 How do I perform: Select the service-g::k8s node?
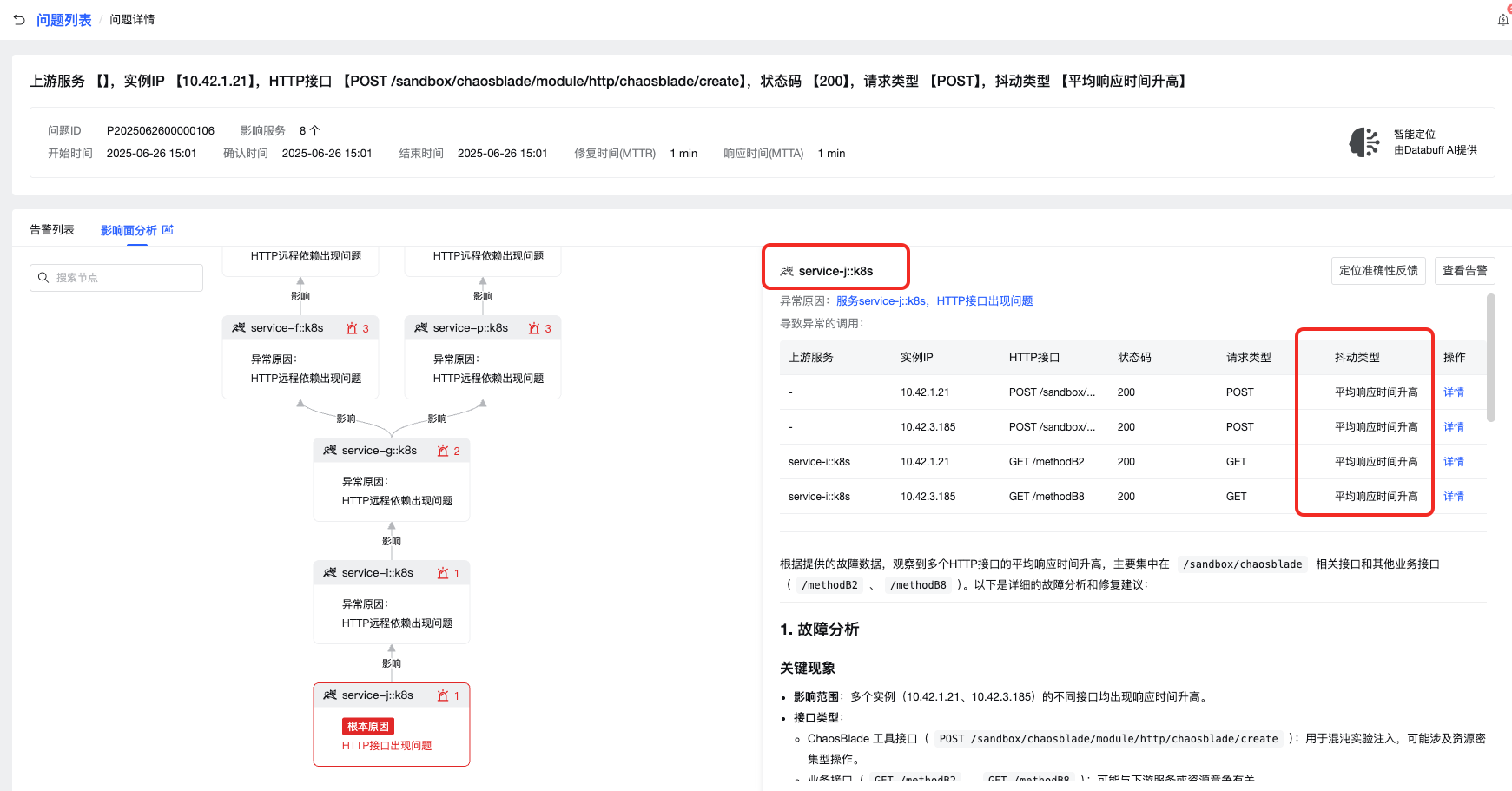(x=392, y=479)
